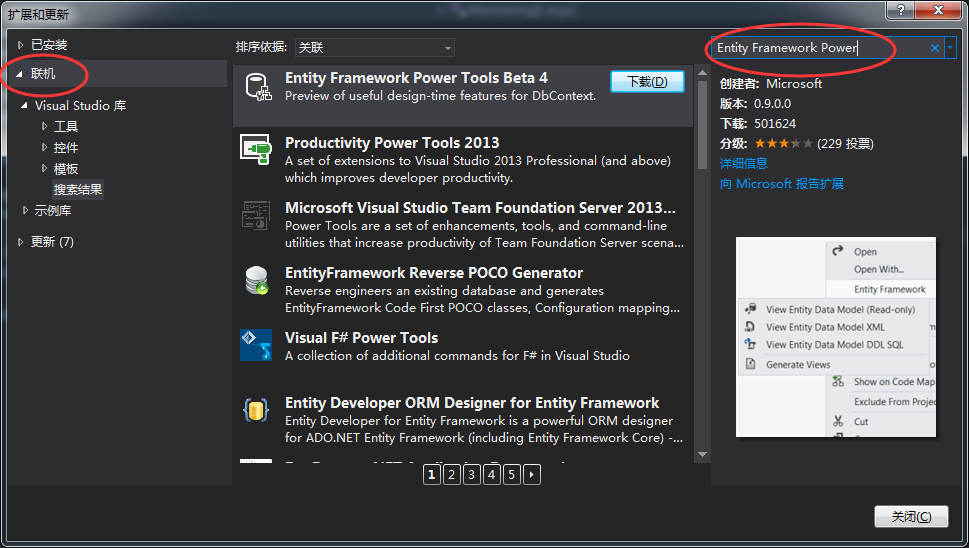The width and height of the screenshot is (969, 548).
Task: Expand the 示例库 node
Action: pos(25,211)
